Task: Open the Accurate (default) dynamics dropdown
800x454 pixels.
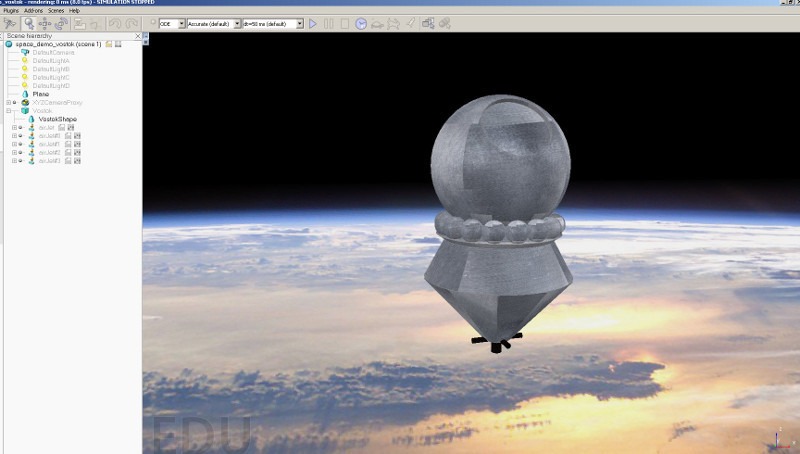Action: coord(214,23)
